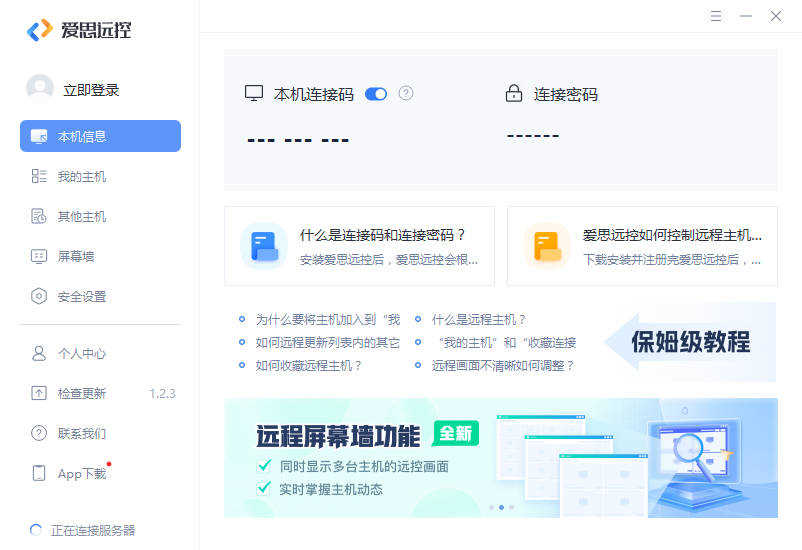Open the hamburger menu in title bar

[x=716, y=16]
